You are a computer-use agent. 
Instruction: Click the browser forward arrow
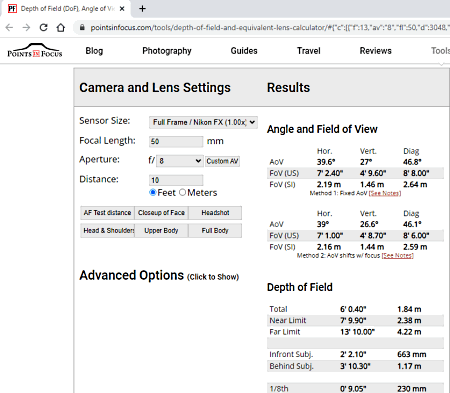pos(26,27)
